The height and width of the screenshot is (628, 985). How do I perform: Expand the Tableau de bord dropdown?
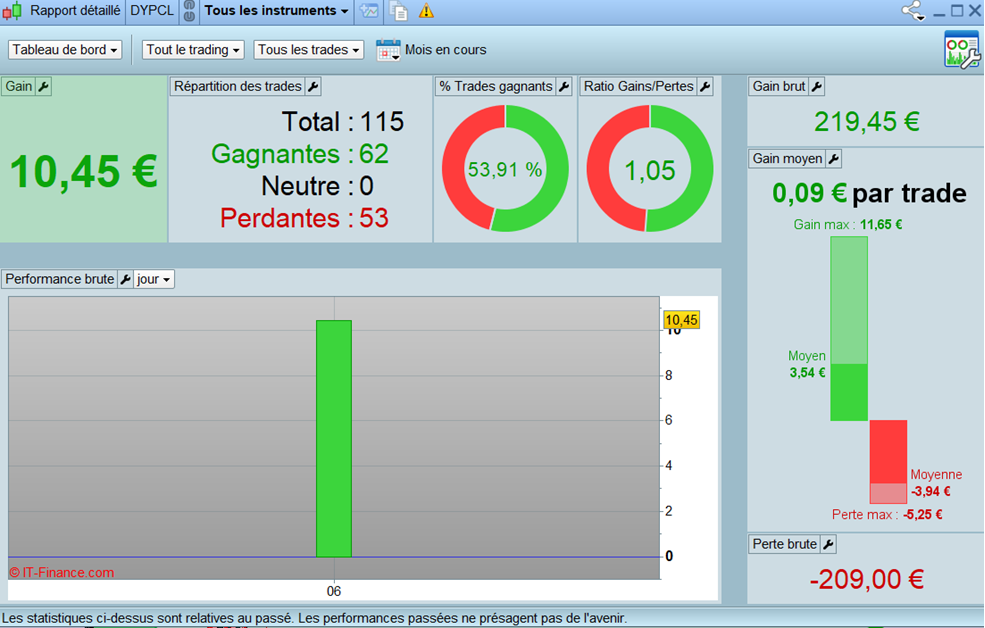pos(65,50)
